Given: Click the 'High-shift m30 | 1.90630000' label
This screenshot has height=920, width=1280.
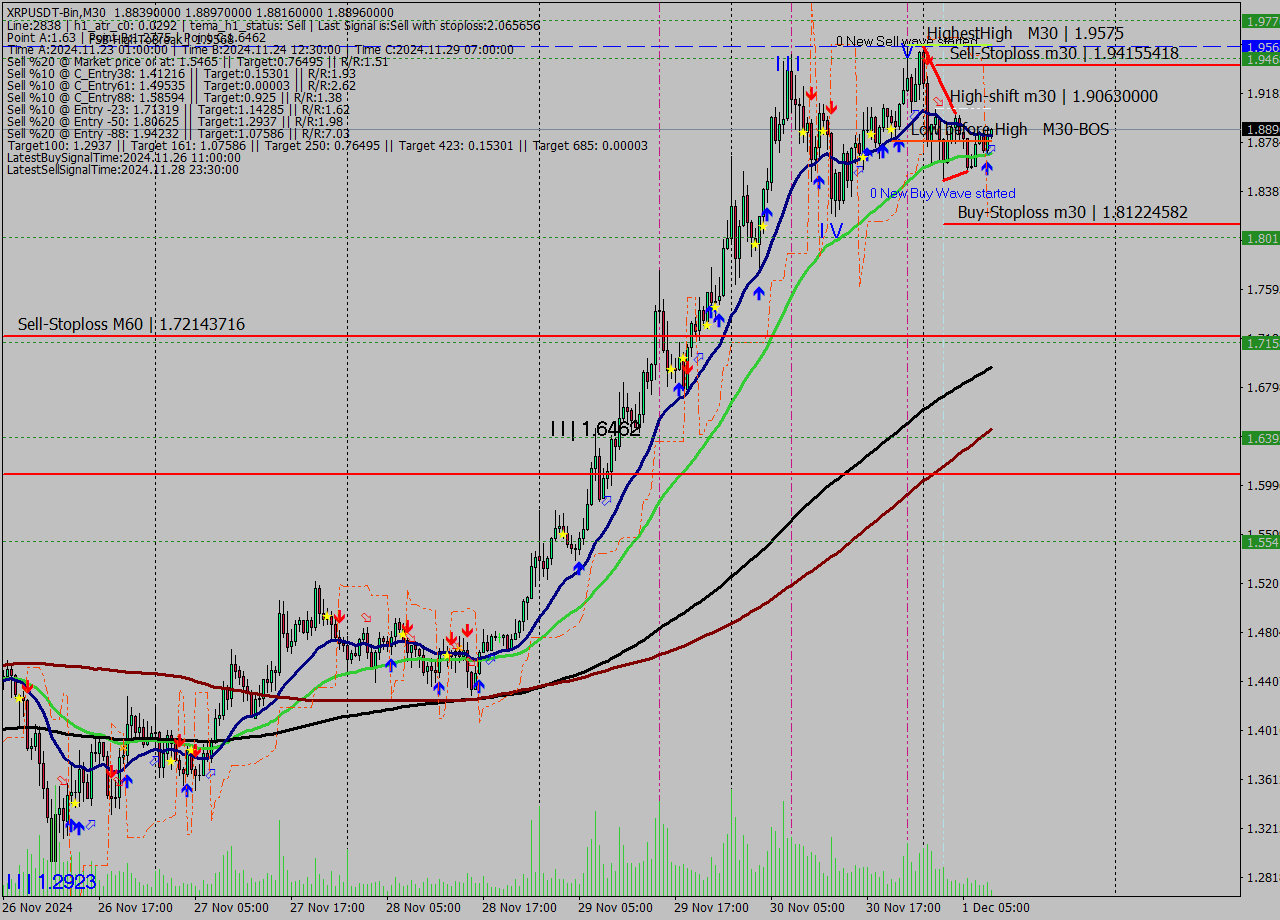Looking at the screenshot, I should click(x=1054, y=96).
